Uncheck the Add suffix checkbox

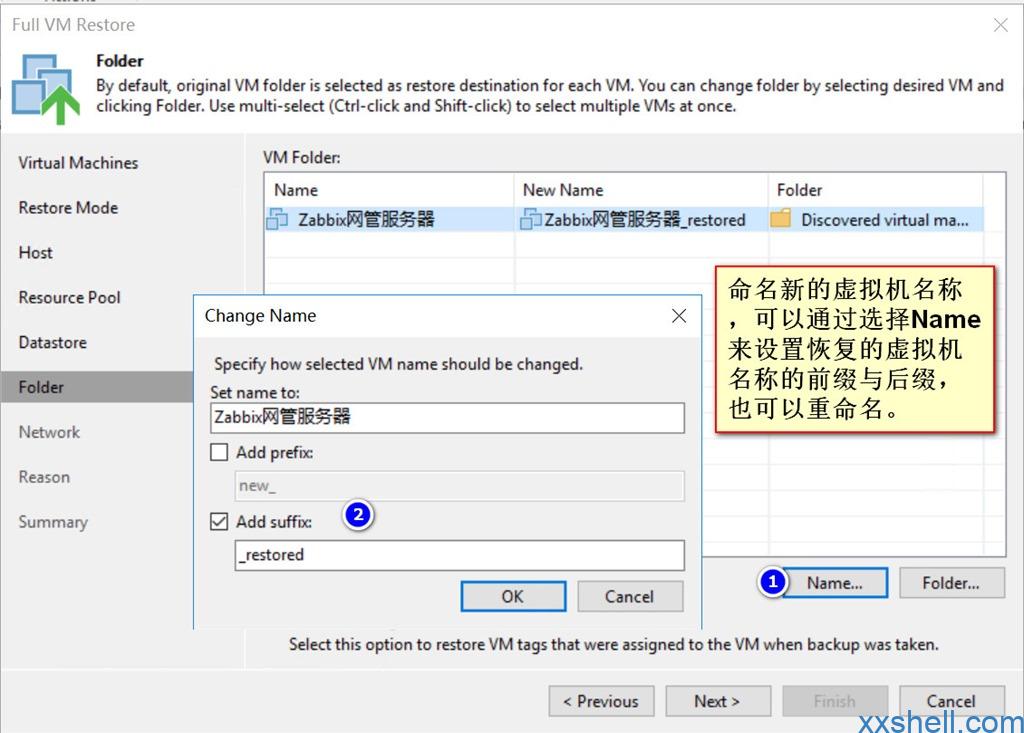pyautogui.click(x=219, y=521)
